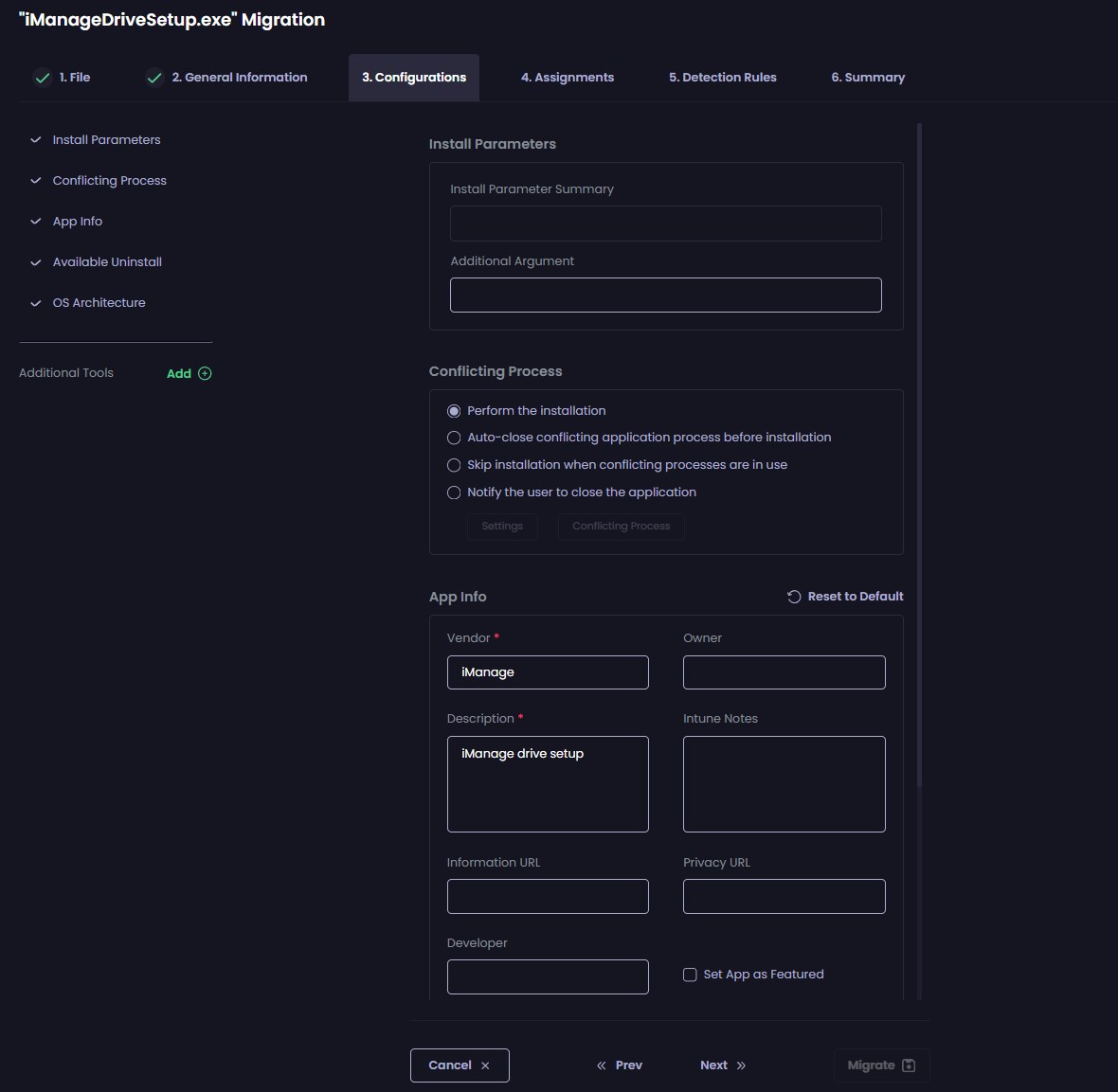Viewport: 1118px width, 1092px height.
Task: Go to the 6. Summary tab
Action: [x=868, y=78]
